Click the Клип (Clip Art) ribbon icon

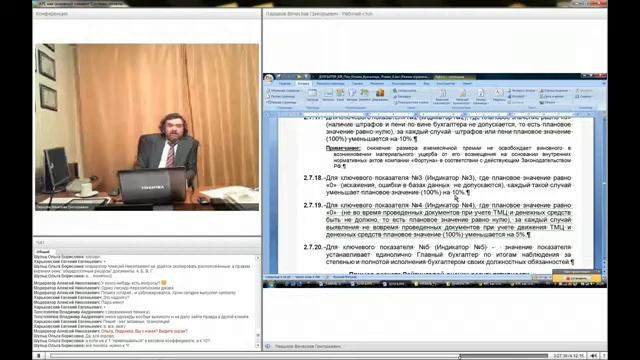[x=340, y=96]
